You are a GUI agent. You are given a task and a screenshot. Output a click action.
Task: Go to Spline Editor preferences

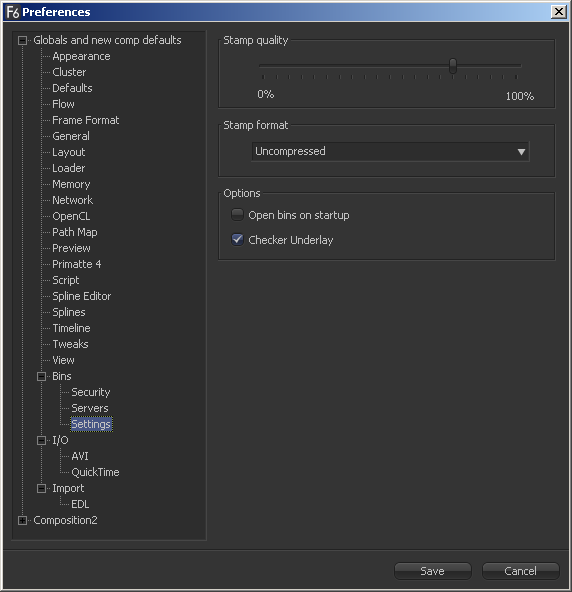(x=82, y=296)
